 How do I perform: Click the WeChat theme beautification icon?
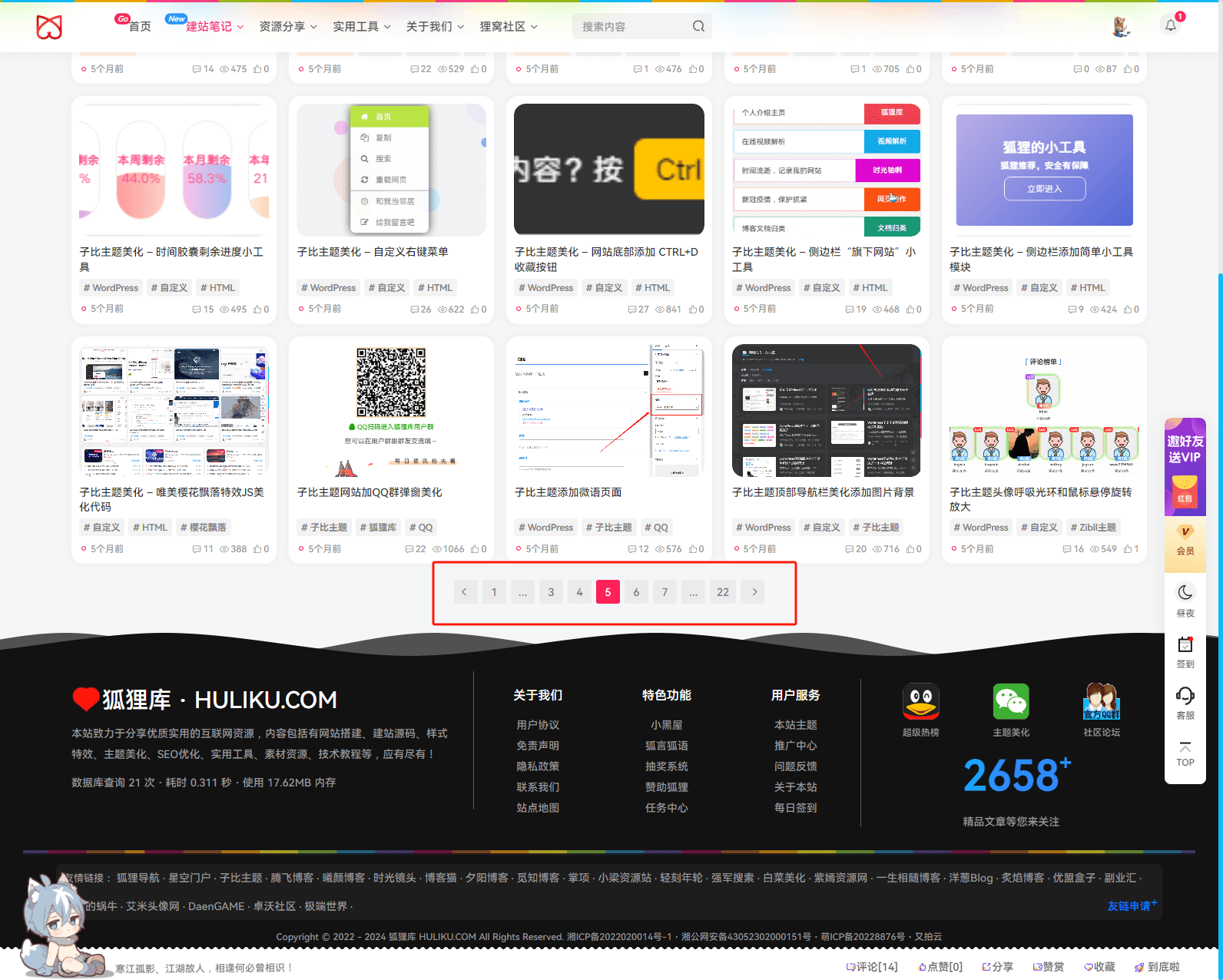click(1011, 702)
